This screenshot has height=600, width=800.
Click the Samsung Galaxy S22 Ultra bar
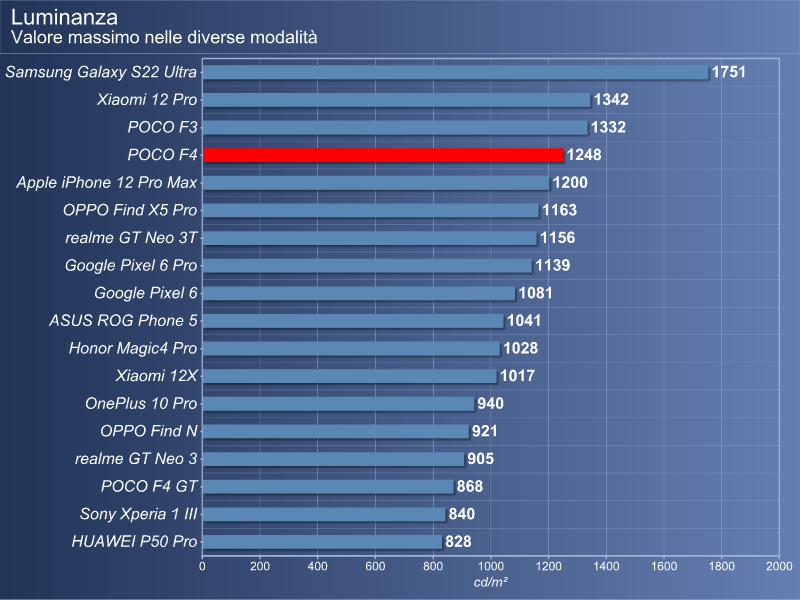tap(456, 72)
